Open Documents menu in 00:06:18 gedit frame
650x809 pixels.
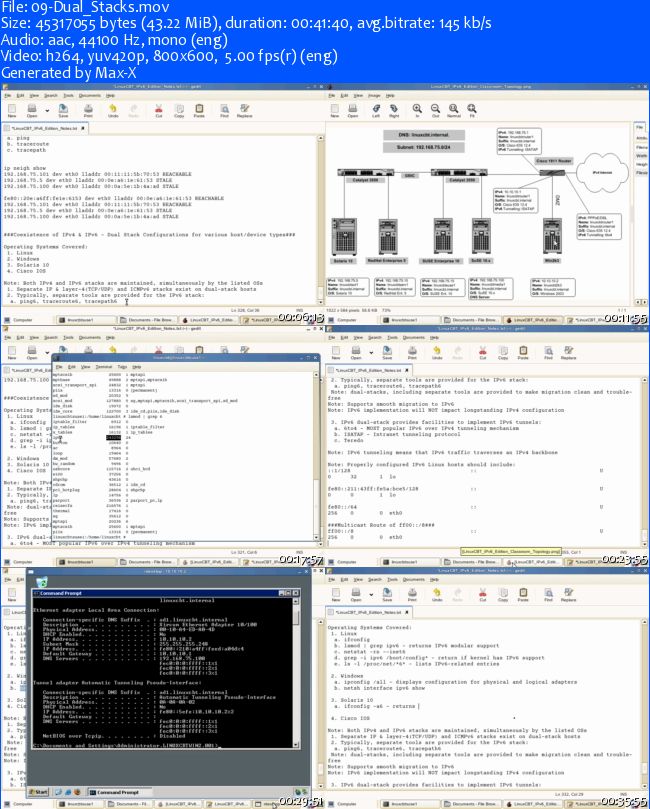[90, 96]
